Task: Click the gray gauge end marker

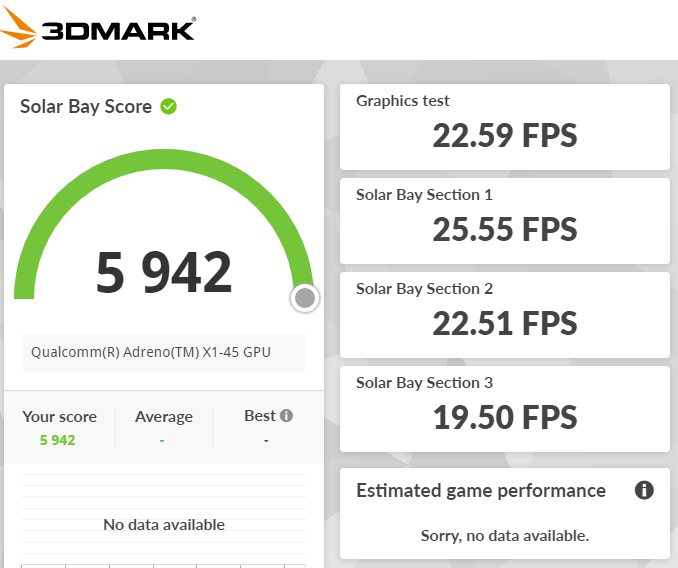Action: pyautogui.click(x=305, y=298)
